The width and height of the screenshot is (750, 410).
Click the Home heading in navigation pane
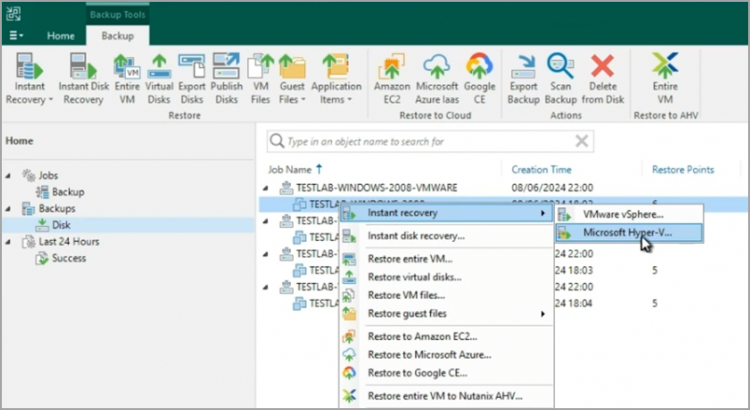tap(19, 141)
